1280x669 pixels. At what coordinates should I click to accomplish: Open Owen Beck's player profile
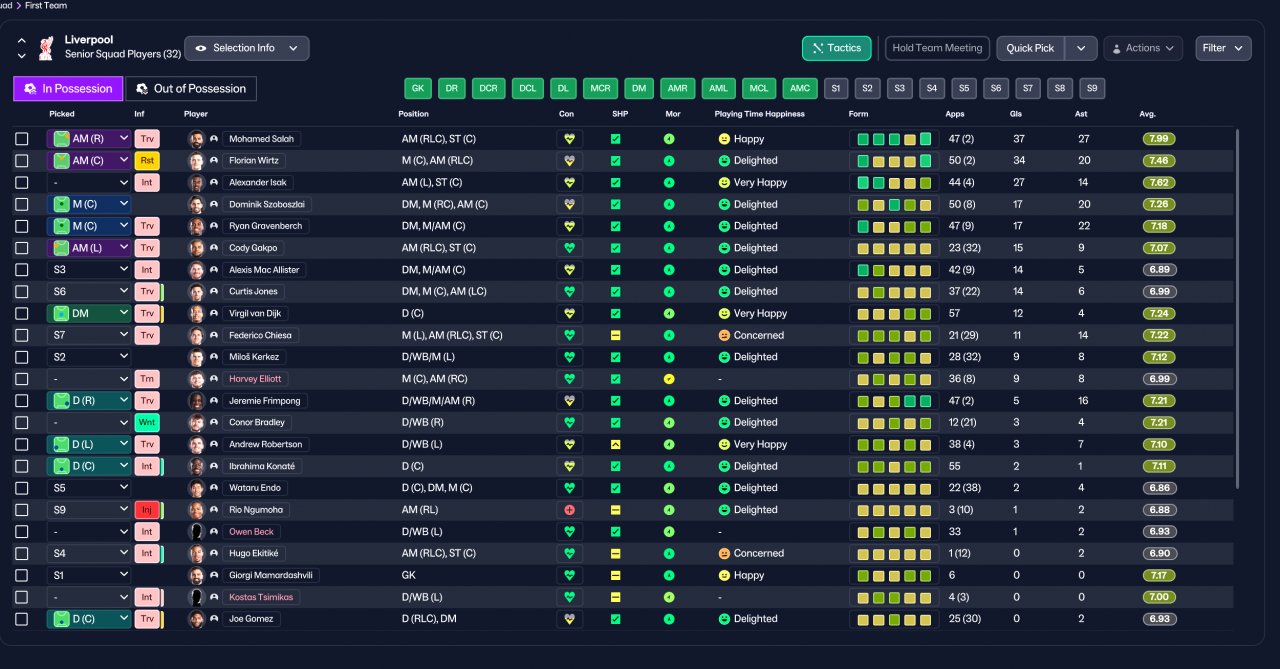click(x=253, y=532)
